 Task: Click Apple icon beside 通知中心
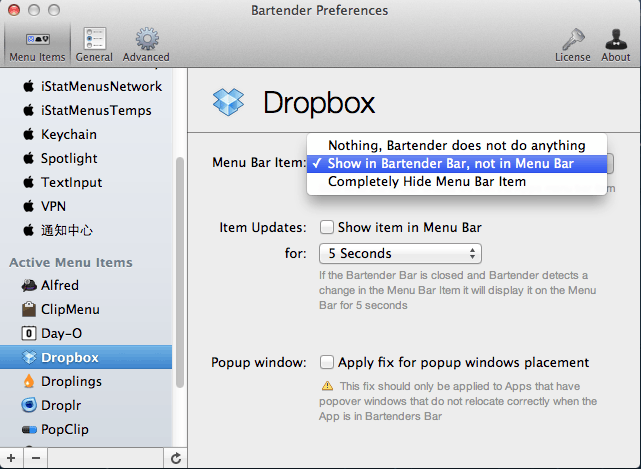(29, 230)
